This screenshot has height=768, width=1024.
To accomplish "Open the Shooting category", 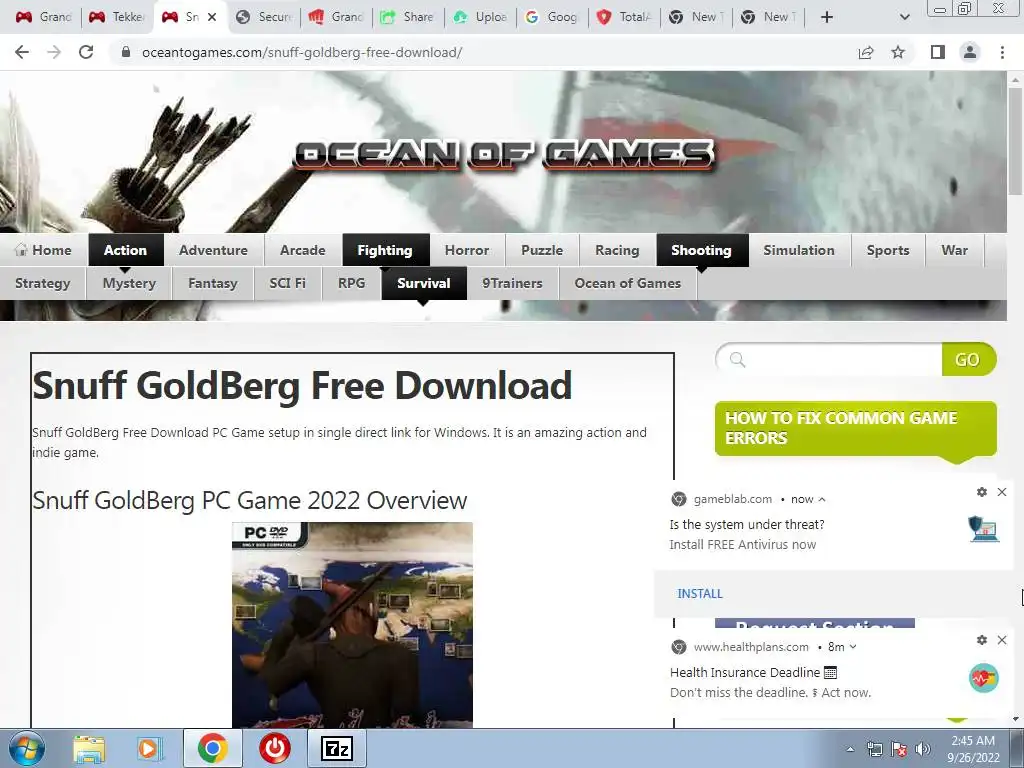I will [x=701, y=250].
